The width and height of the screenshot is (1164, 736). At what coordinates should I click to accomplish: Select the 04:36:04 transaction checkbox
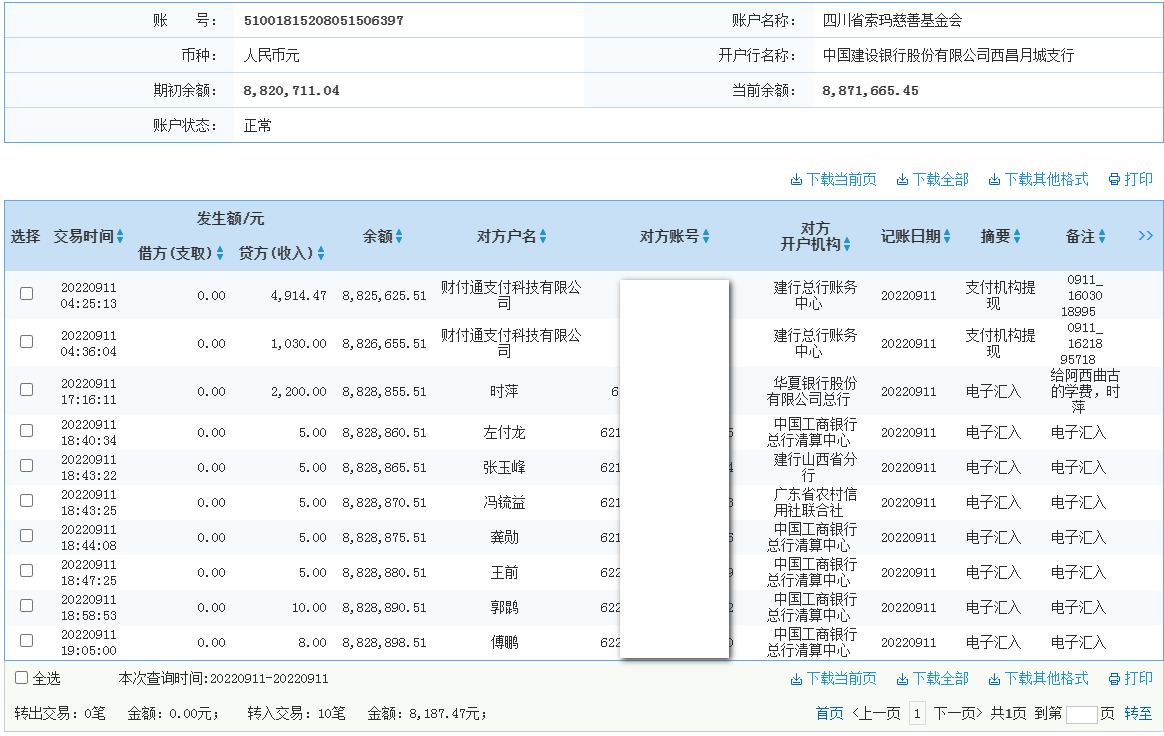(27, 342)
